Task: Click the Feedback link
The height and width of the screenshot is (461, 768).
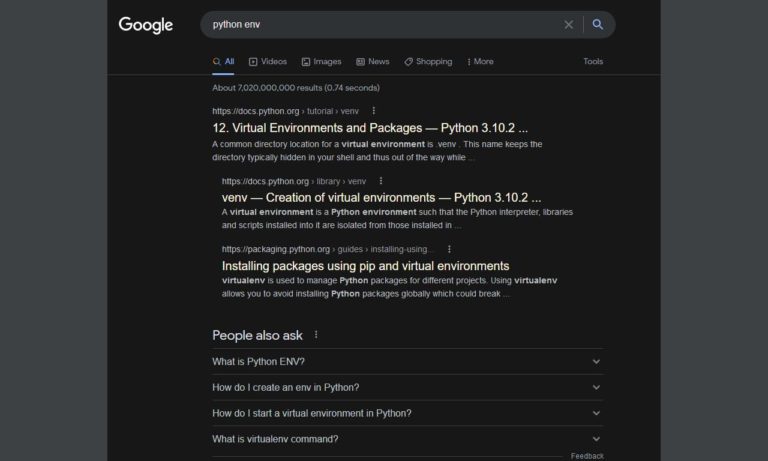Action: (587, 456)
